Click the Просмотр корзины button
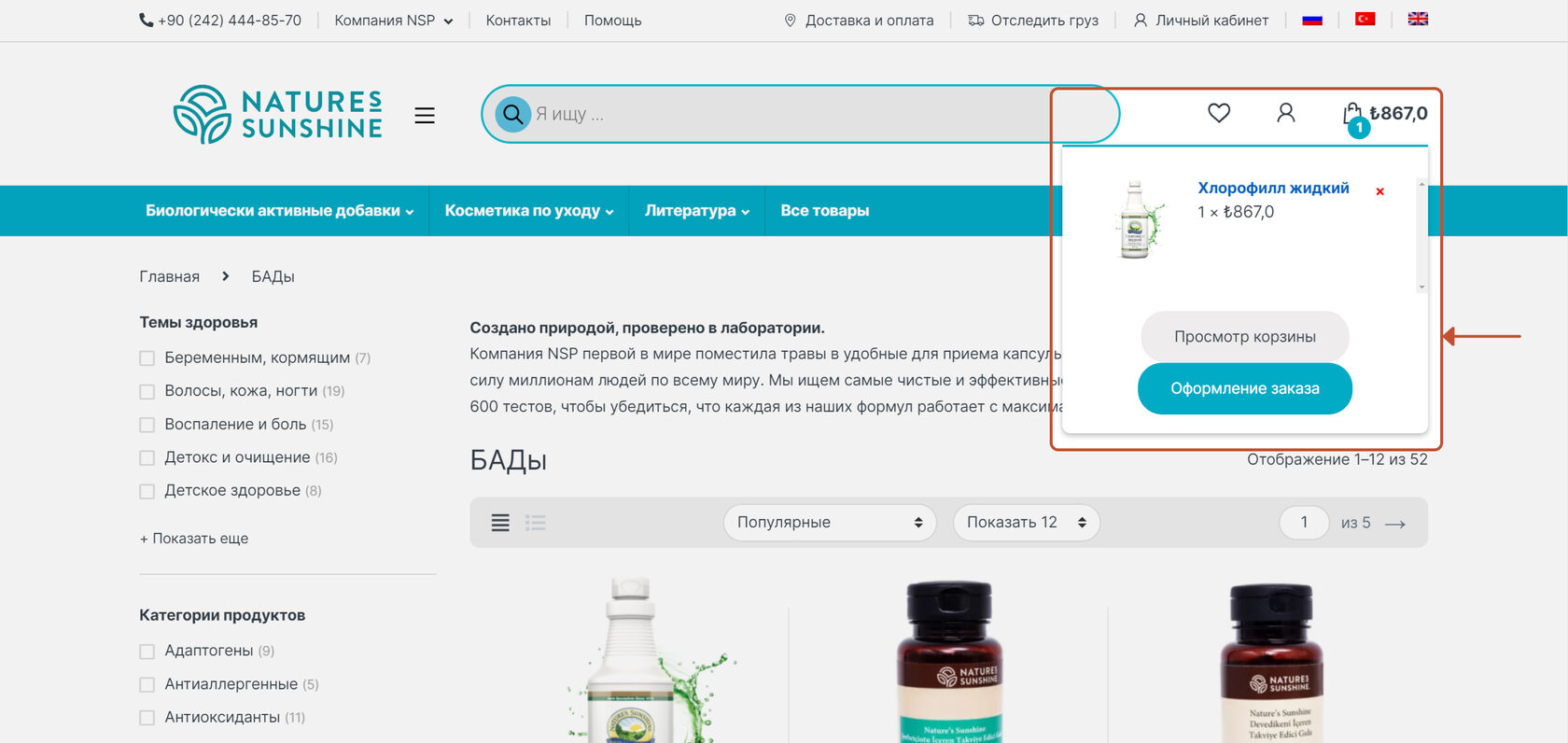The width and height of the screenshot is (1568, 743). [1245, 336]
